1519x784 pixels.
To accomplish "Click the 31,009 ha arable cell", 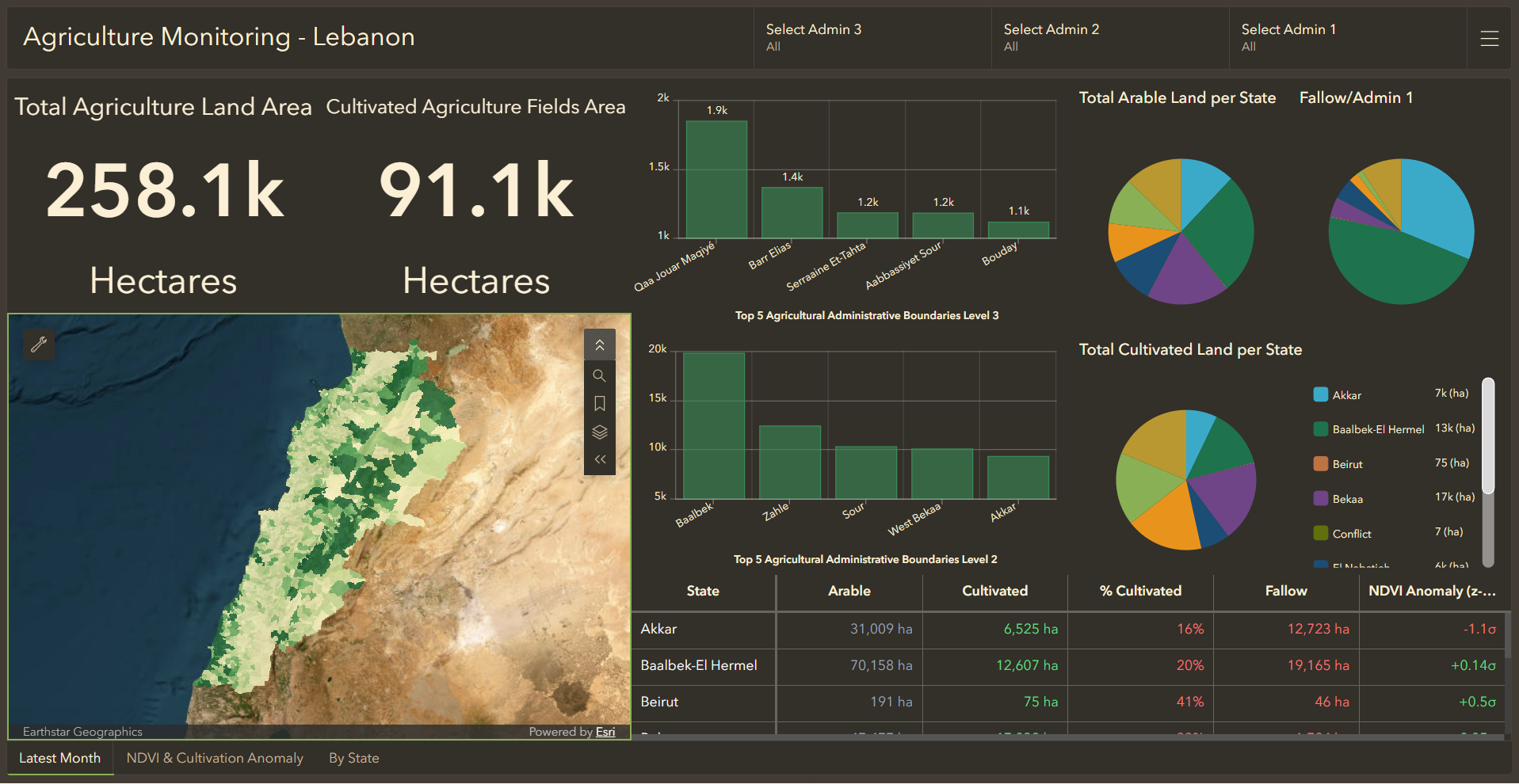I will tap(849, 629).
